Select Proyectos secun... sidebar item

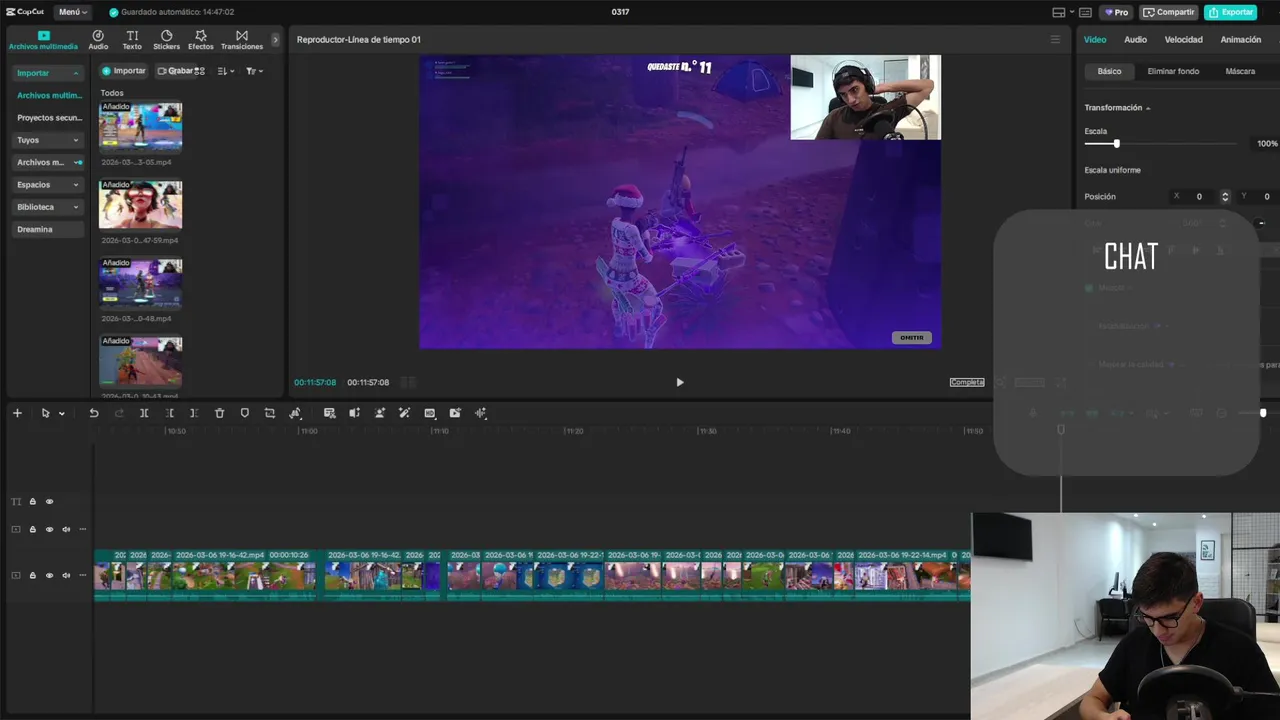(x=49, y=118)
